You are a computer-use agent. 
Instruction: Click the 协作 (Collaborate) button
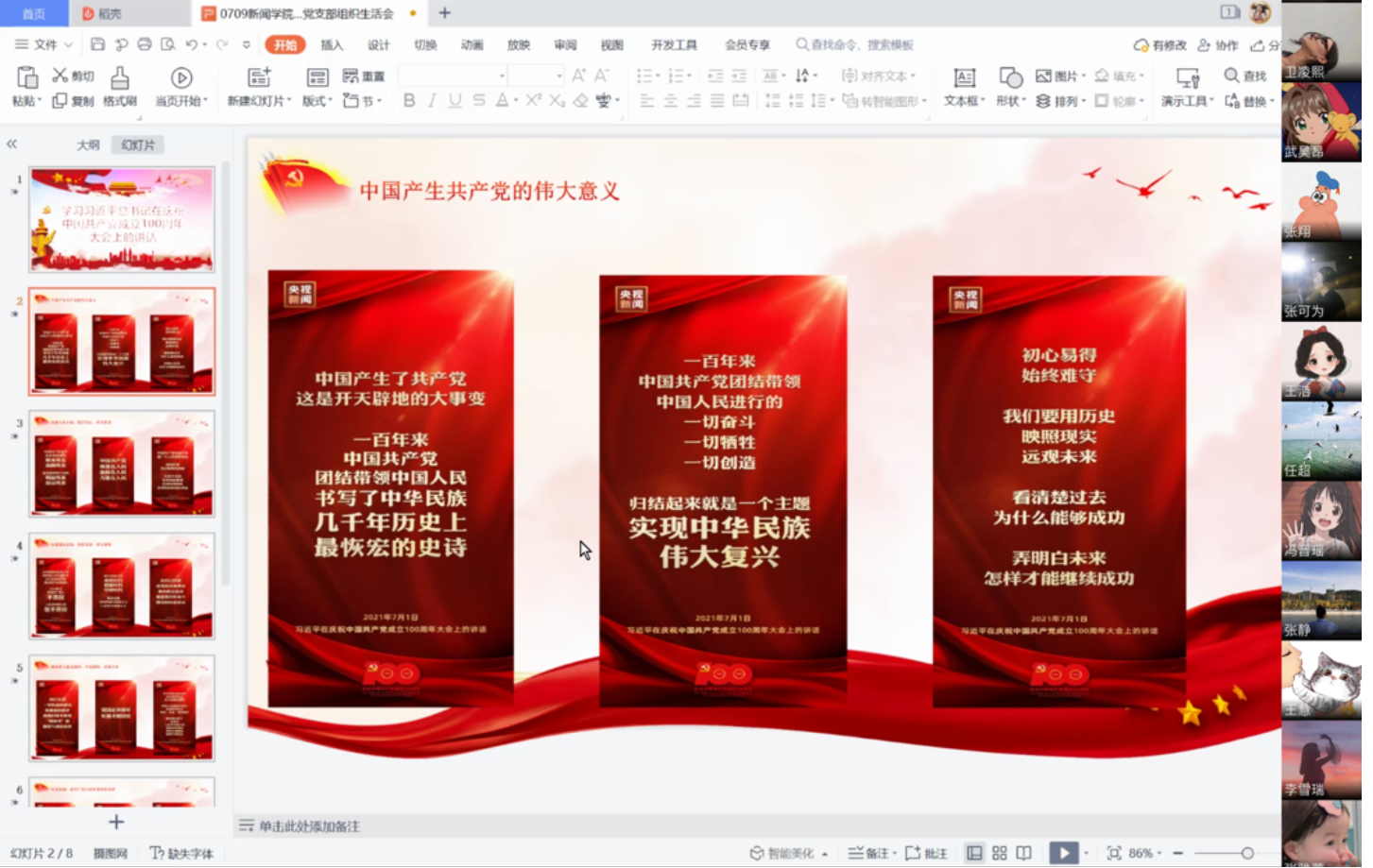coord(1218,44)
